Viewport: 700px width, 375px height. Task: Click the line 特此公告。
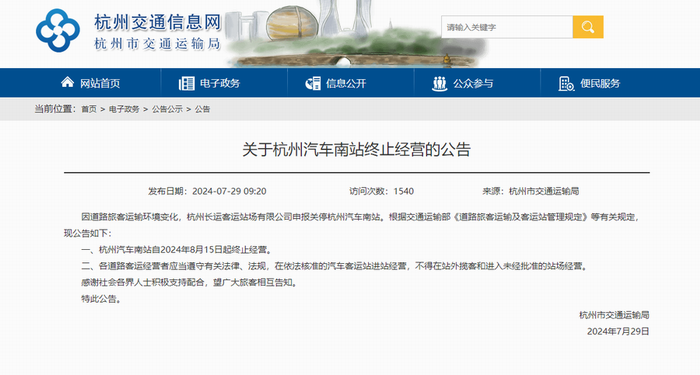click(x=101, y=299)
